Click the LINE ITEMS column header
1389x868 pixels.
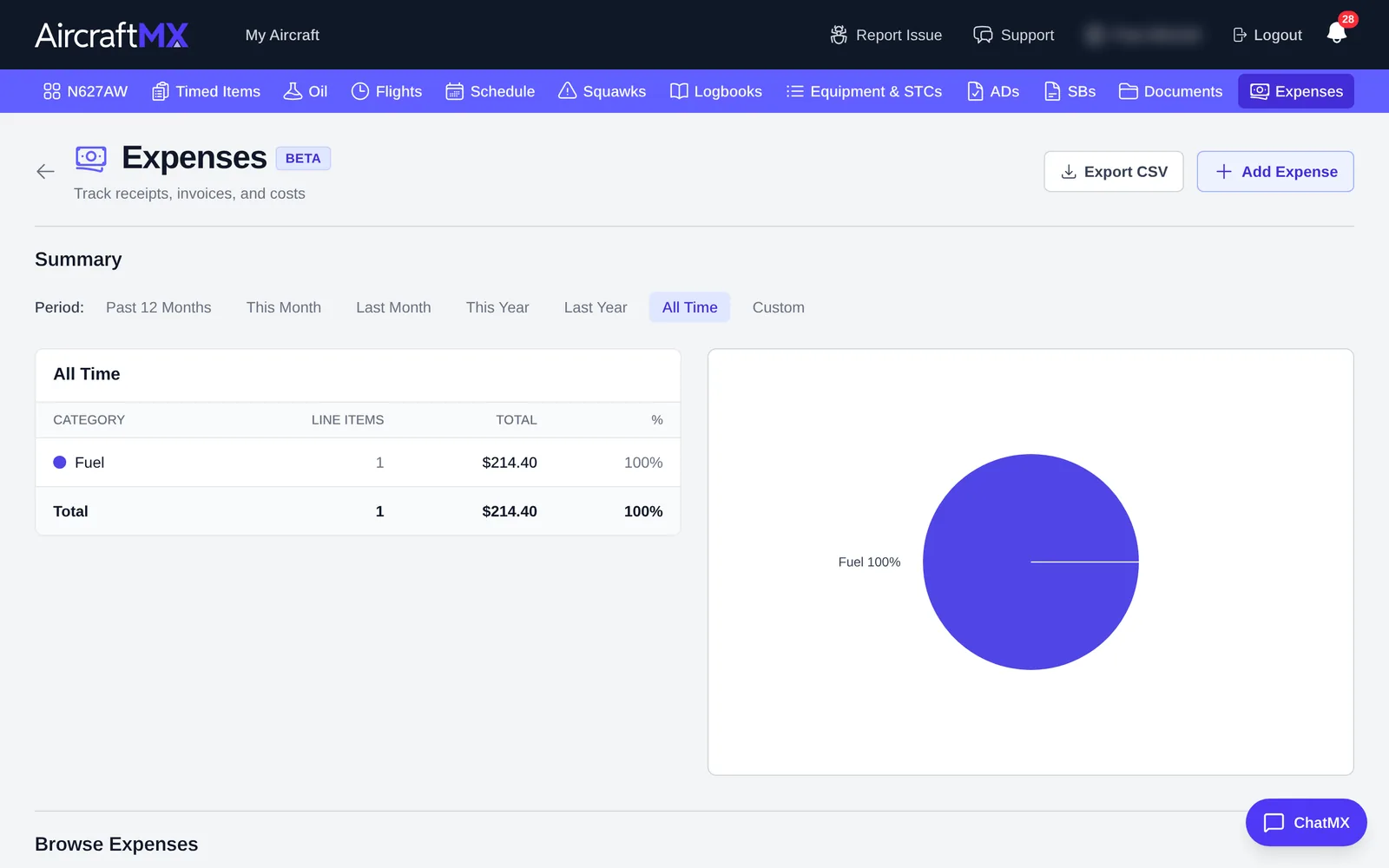point(347,420)
